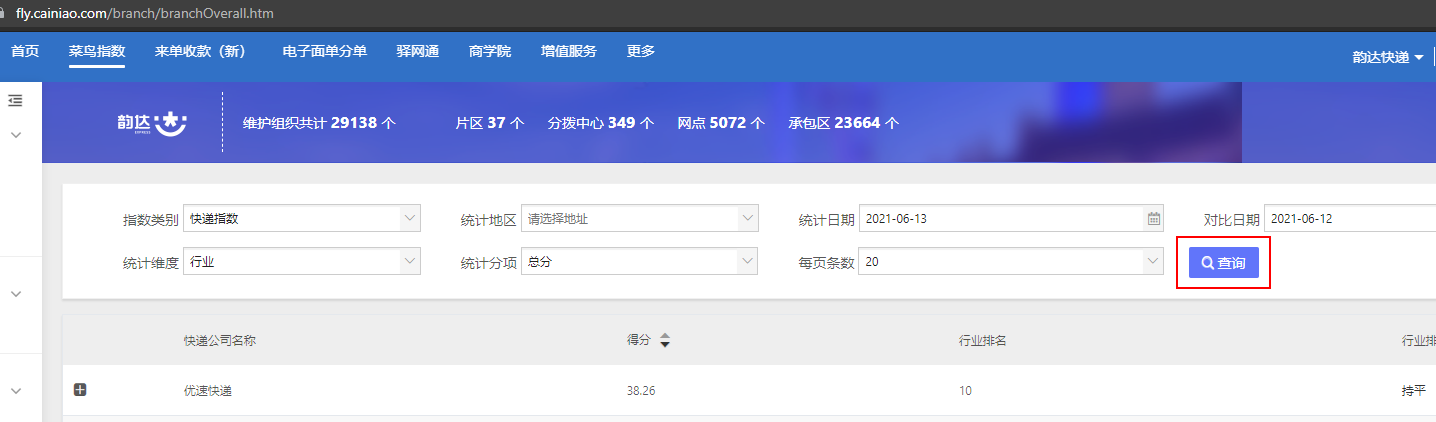Click the 统计日期 date field

1012,218
